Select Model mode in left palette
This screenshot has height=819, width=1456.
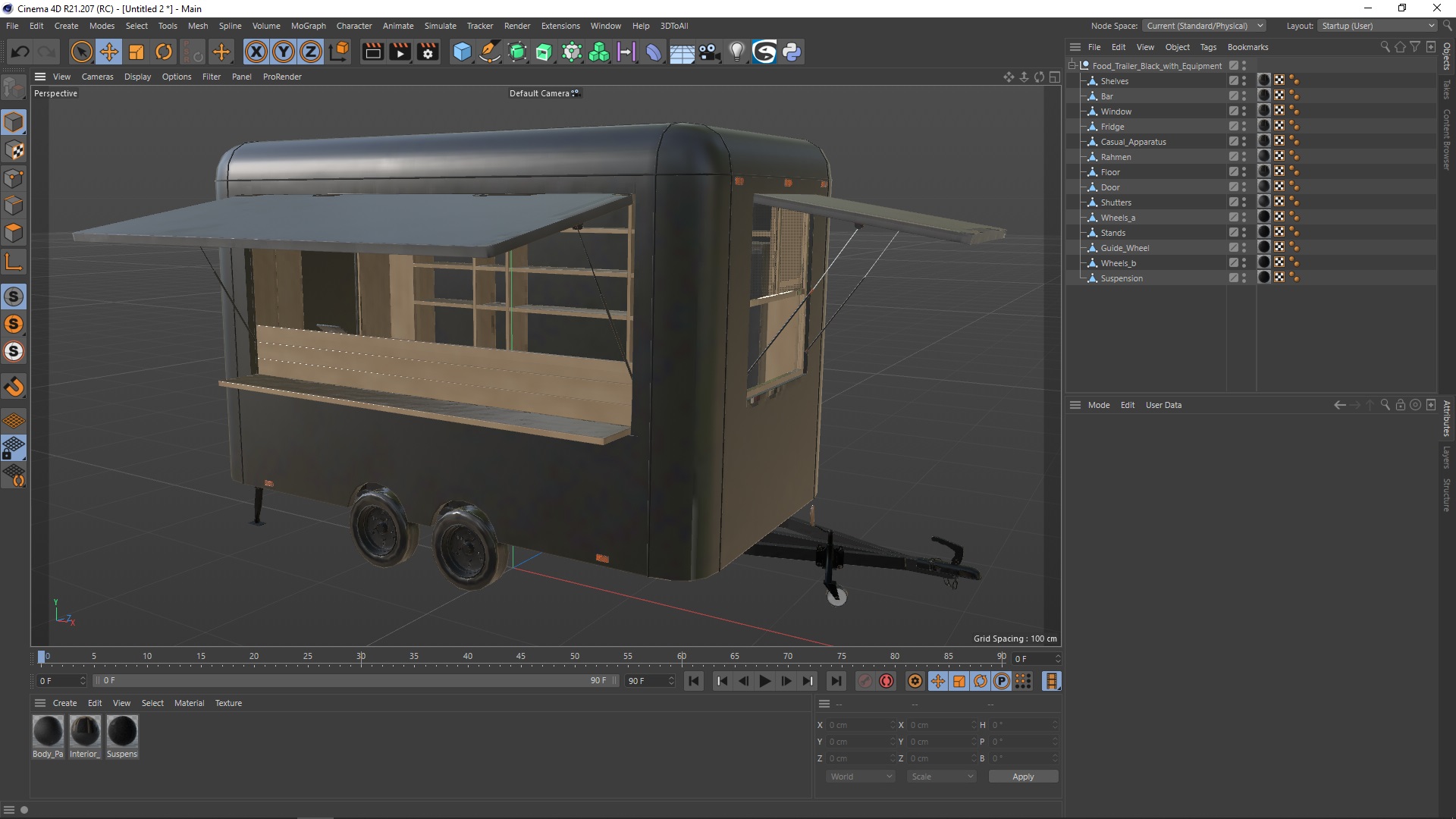(14, 122)
